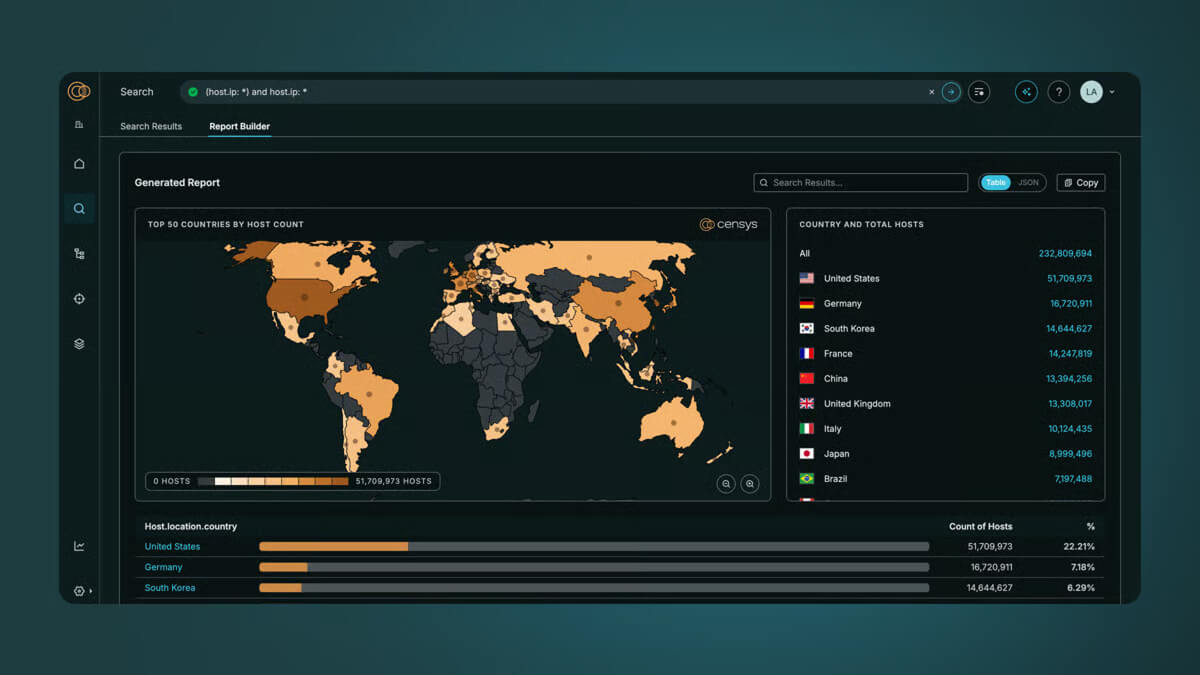1200x675 pixels.
Task: Clear the search query with the X
Action: click(931, 91)
